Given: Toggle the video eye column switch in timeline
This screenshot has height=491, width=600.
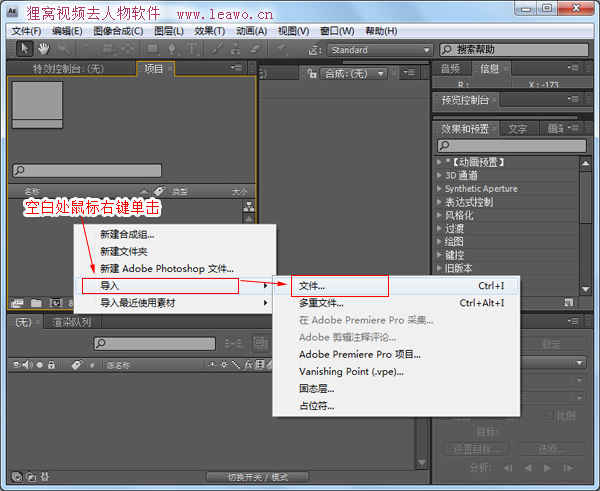Looking at the screenshot, I should 16,365.
